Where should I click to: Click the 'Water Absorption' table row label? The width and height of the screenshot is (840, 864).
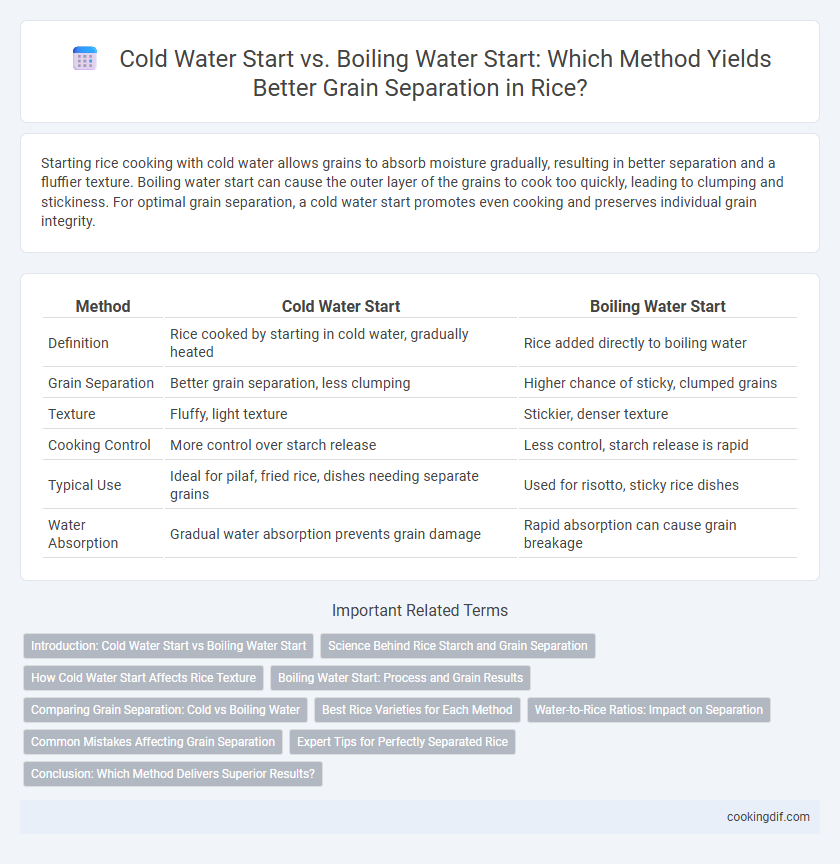[x=83, y=534]
